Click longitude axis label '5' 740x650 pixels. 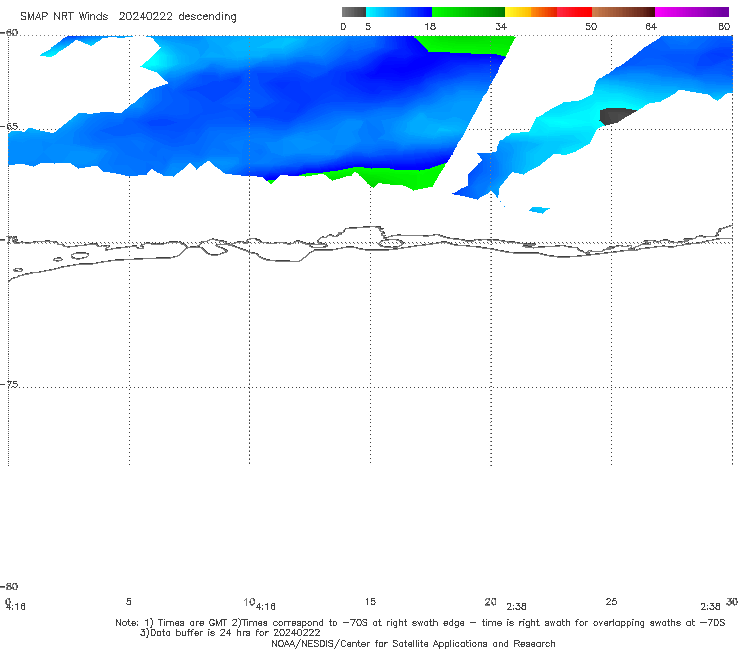coord(128,601)
